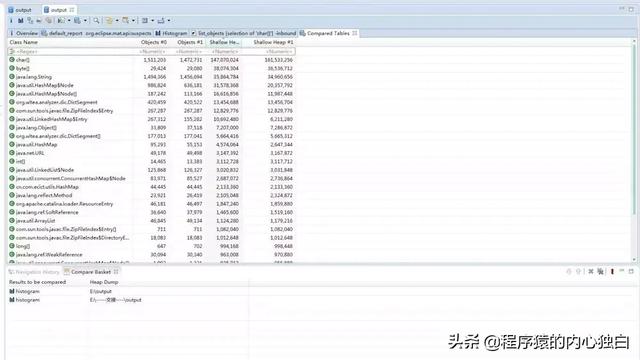Image resolution: width=640 pixels, height=360 pixels.
Task: Click the java.net.URL class icon
Action: pos(12,153)
